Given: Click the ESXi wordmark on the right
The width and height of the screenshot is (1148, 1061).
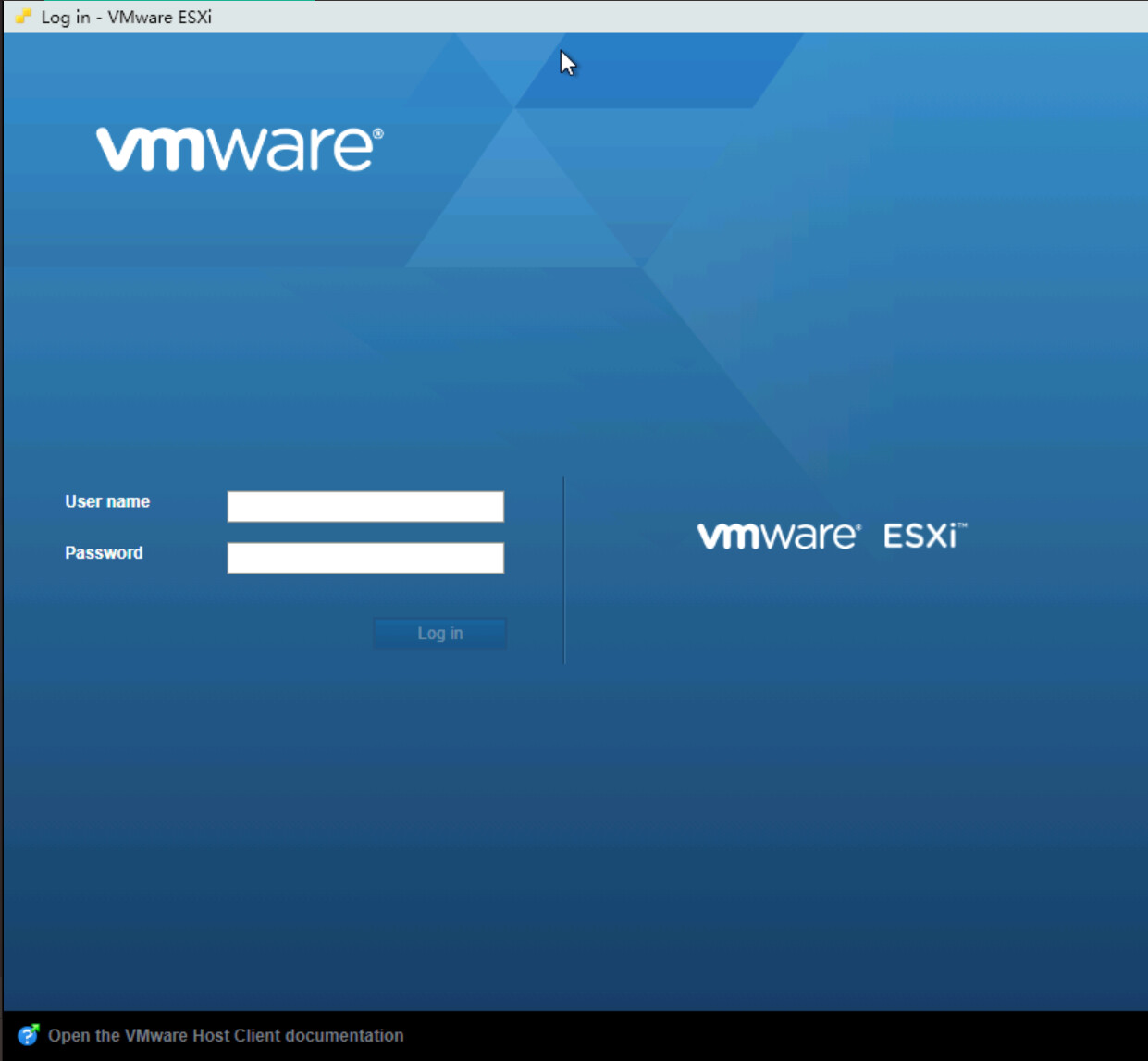Looking at the screenshot, I should tap(920, 536).
